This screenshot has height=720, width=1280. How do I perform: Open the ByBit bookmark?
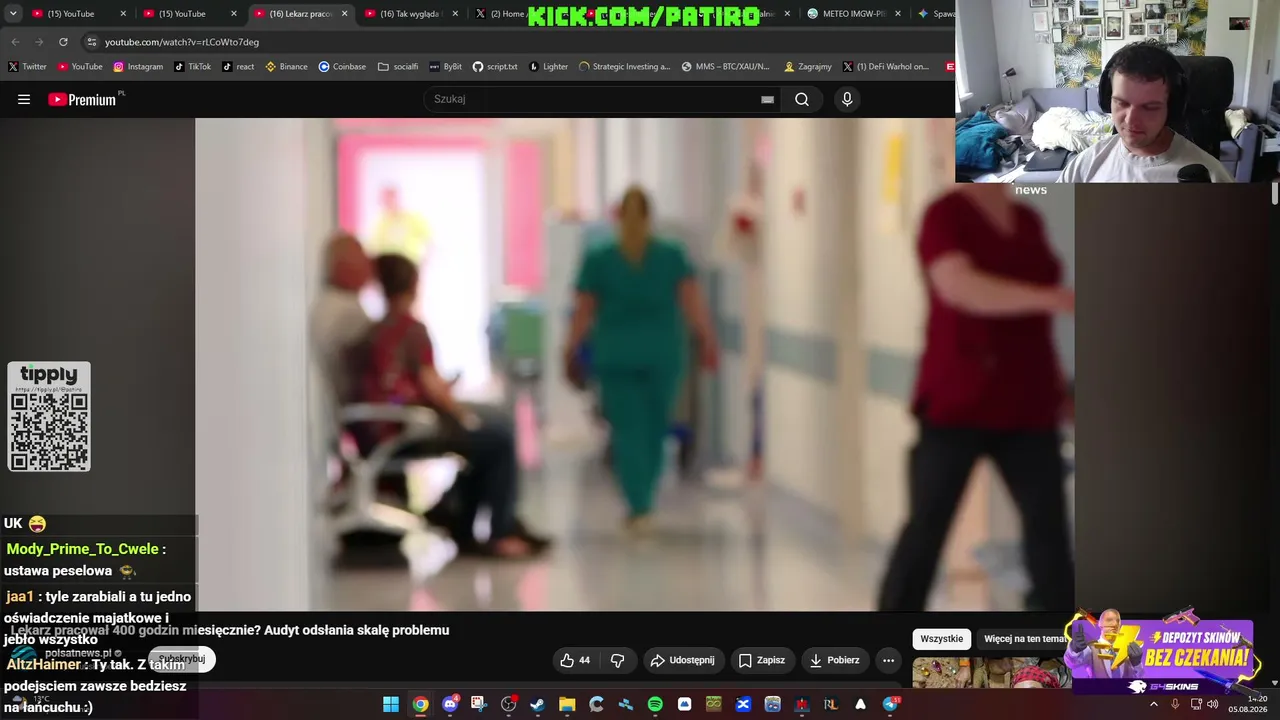click(x=445, y=67)
